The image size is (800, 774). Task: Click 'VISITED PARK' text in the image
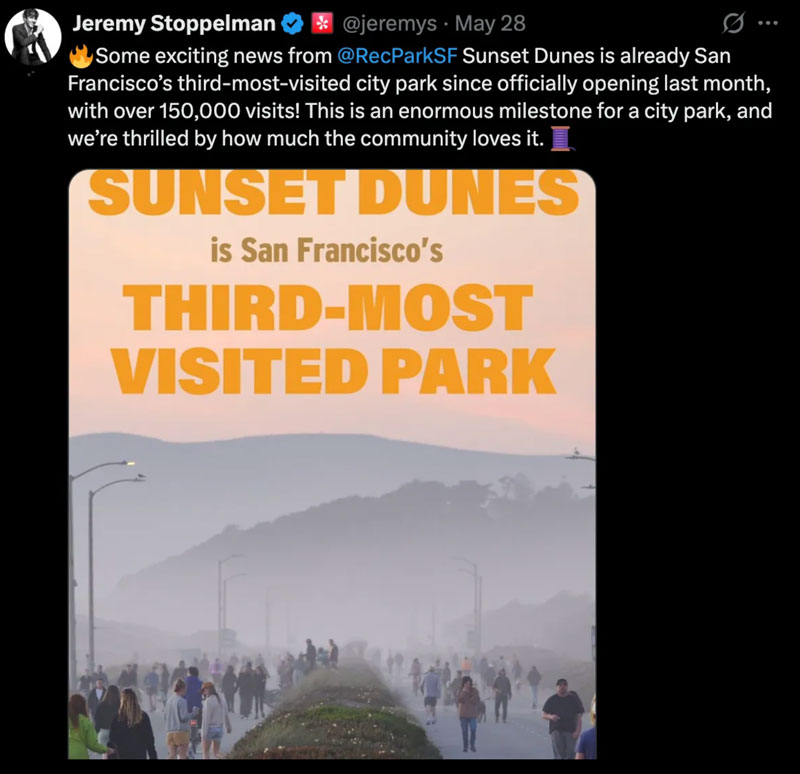pos(332,370)
